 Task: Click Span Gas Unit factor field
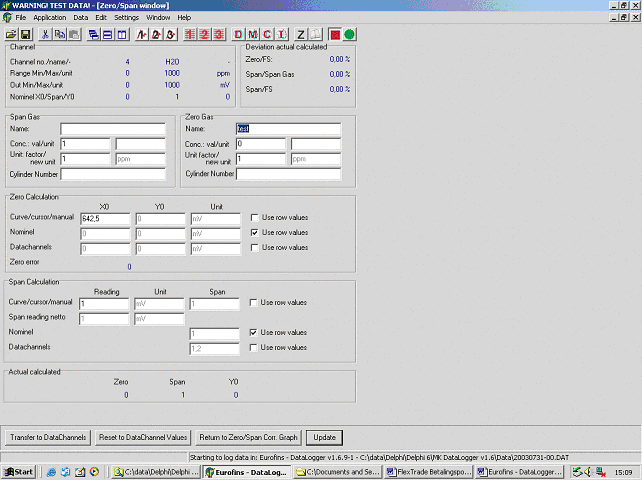(x=86, y=159)
